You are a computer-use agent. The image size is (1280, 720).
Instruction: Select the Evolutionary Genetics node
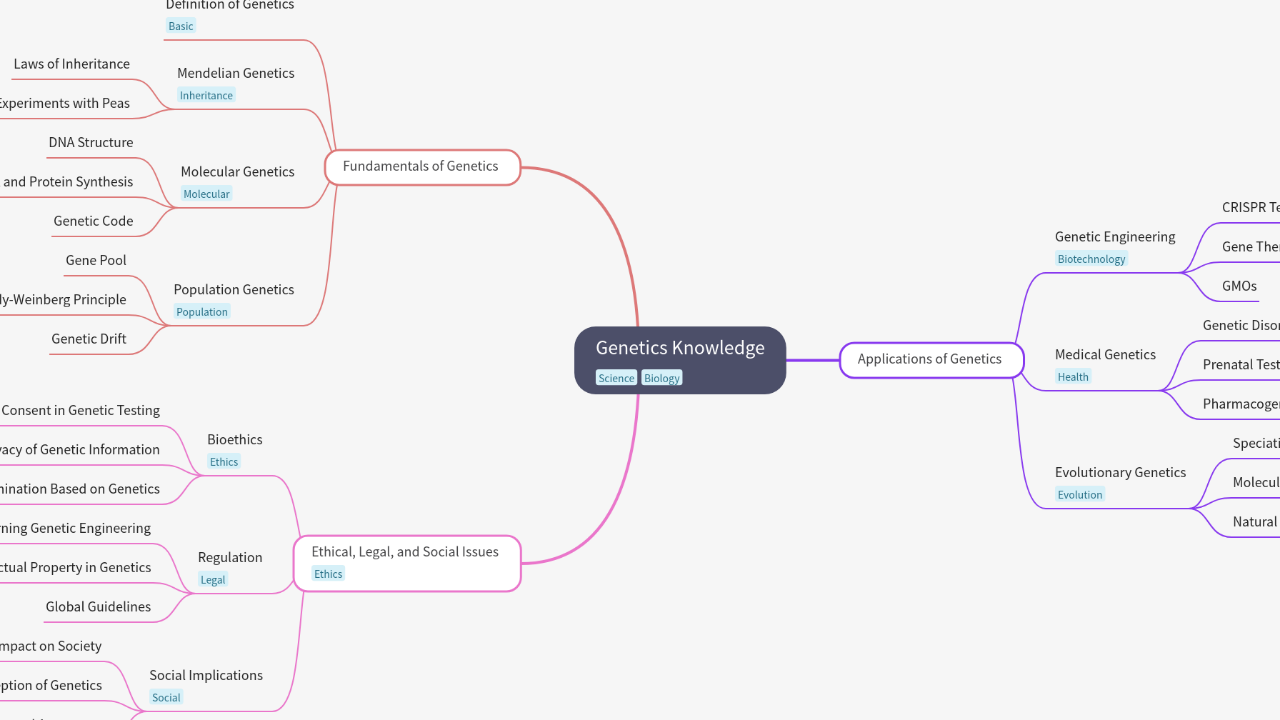coord(1120,473)
